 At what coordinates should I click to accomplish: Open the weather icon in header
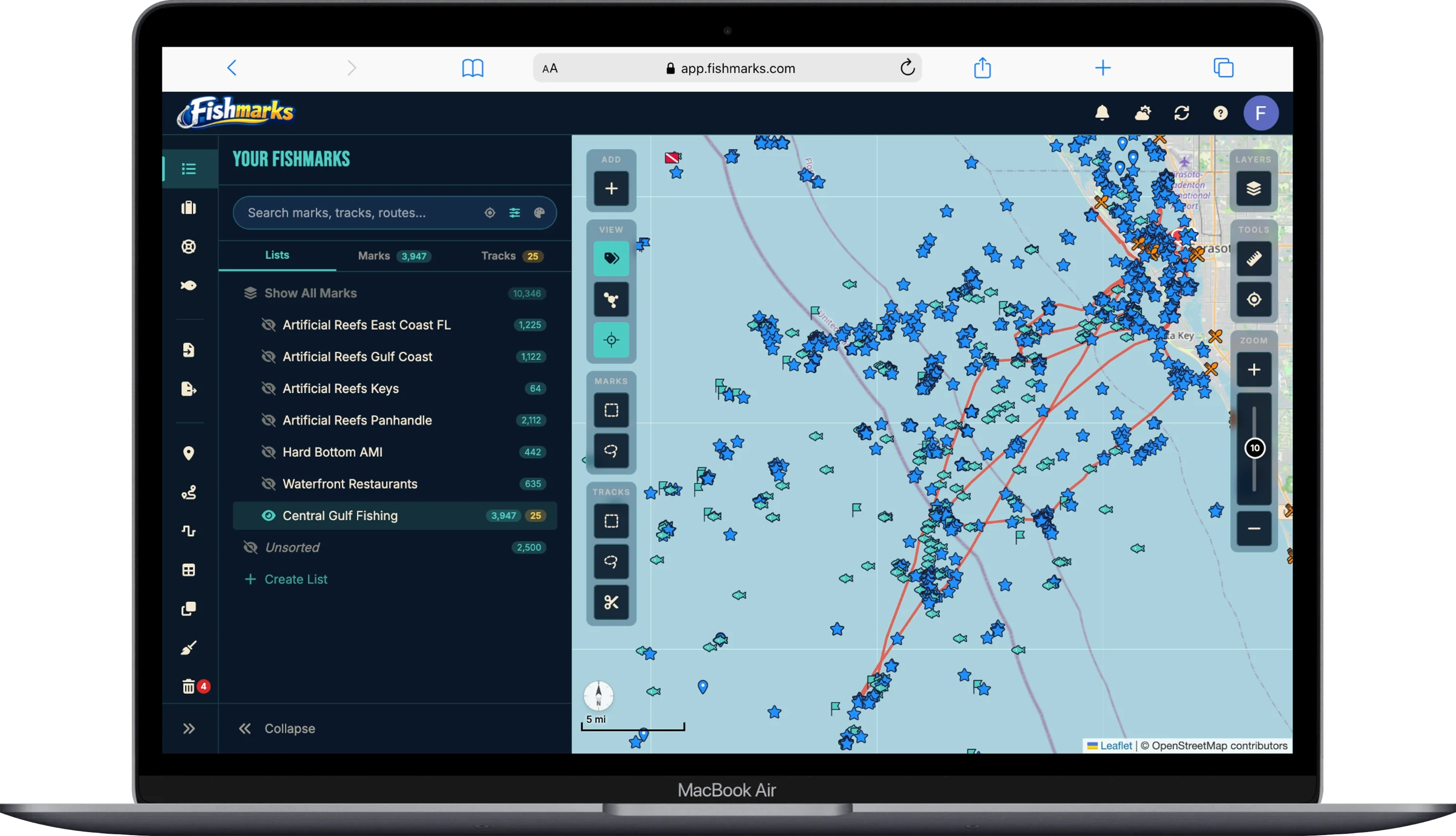click(x=1142, y=113)
